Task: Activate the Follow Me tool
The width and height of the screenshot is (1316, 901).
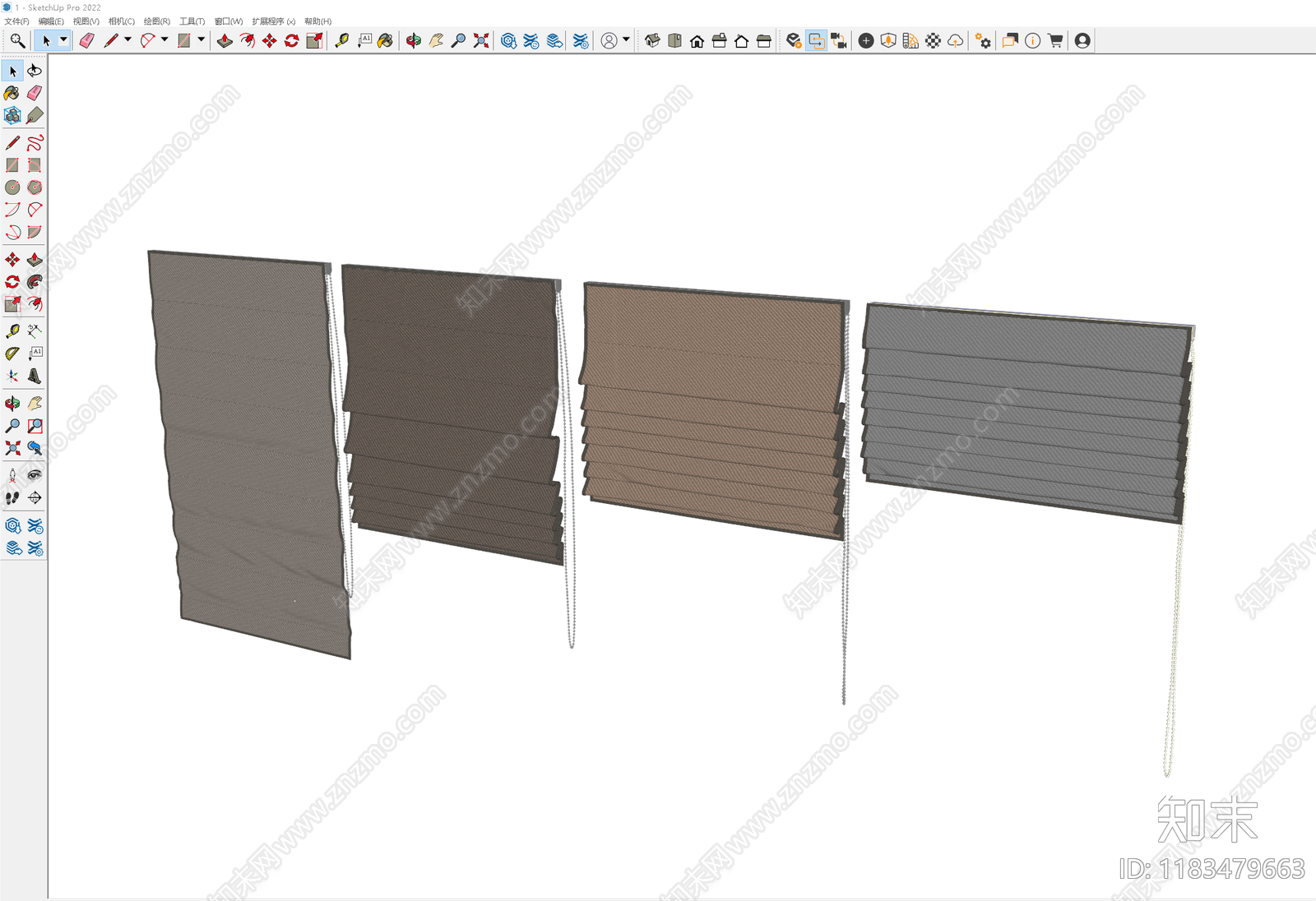Action: [35, 282]
